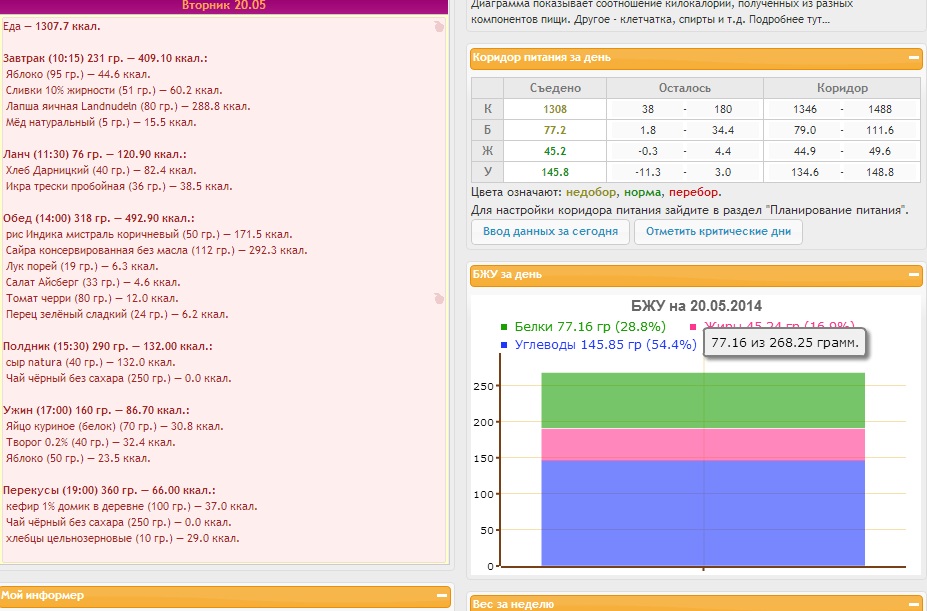
Task: Click the Коридор column header
Action: (x=842, y=88)
